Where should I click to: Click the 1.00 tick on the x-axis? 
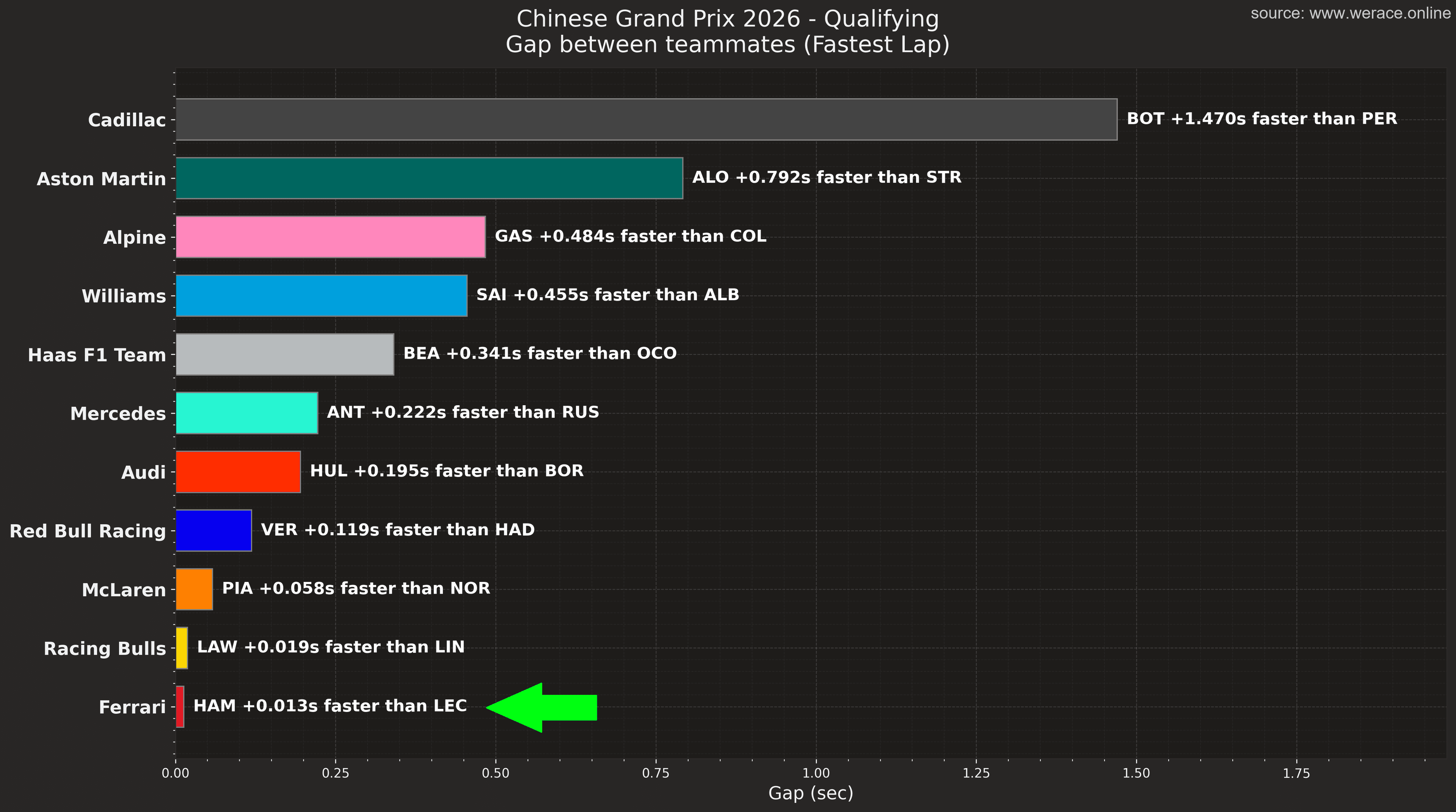point(816,773)
